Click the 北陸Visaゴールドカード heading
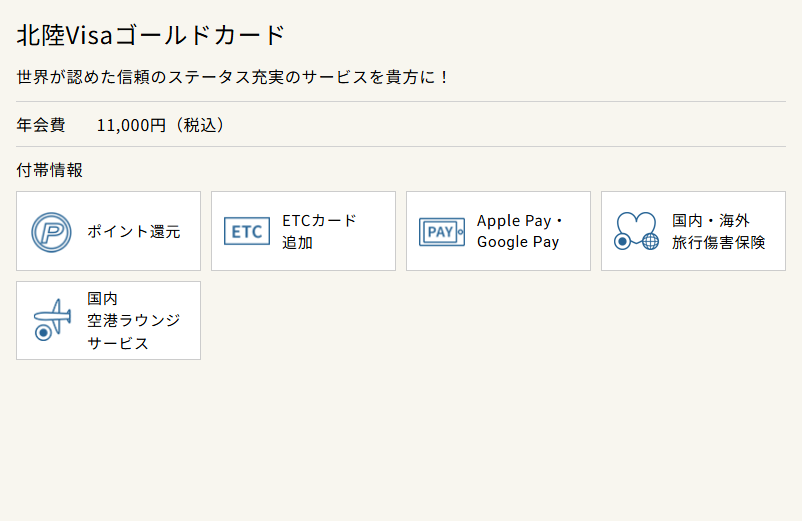802x521 pixels. click(x=150, y=35)
